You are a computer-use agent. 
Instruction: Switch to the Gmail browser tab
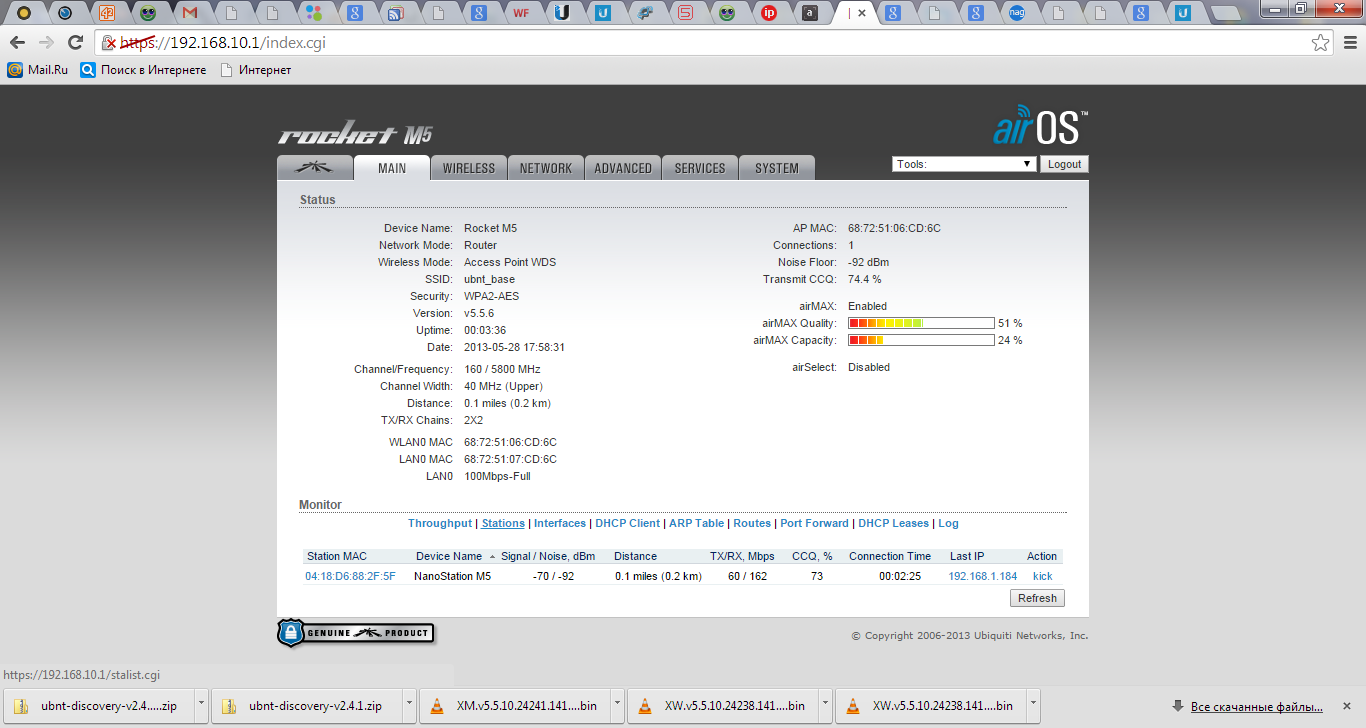click(190, 13)
